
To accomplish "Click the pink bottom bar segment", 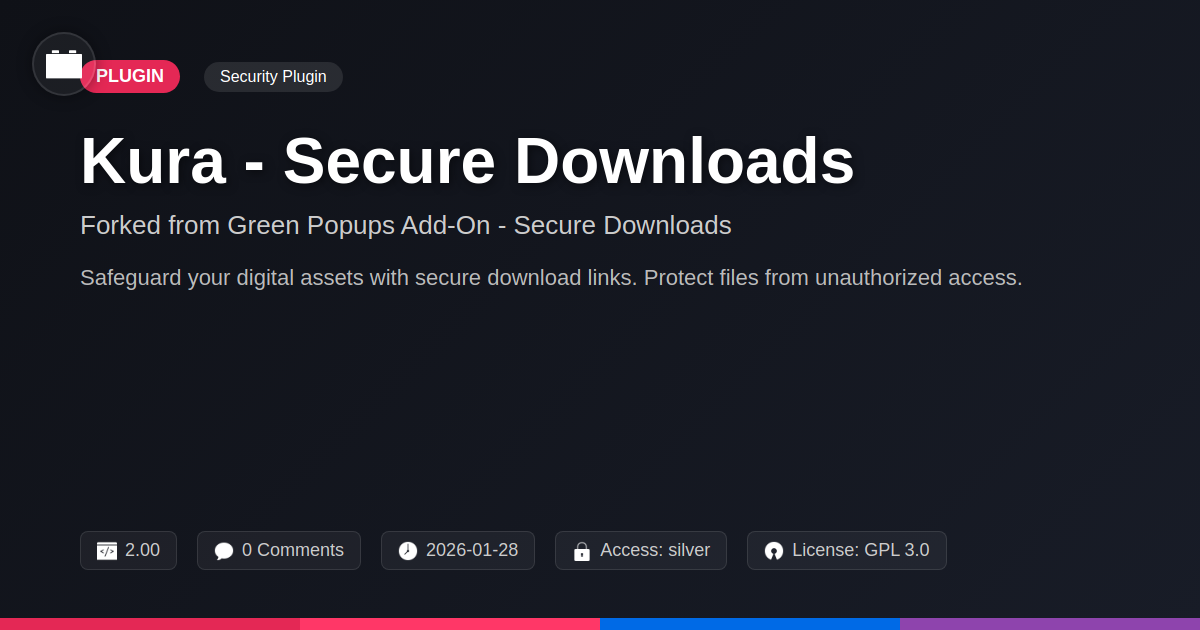I will pos(450,623).
